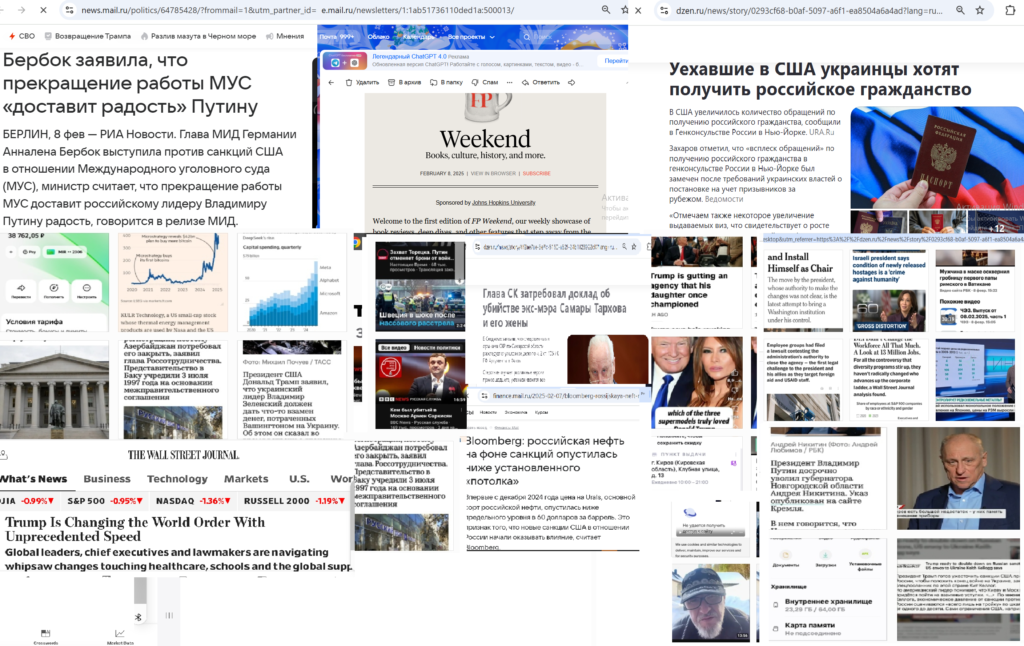Tap Настроить button in banking app
The width and height of the screenshot is (1024, 646).
86,291
